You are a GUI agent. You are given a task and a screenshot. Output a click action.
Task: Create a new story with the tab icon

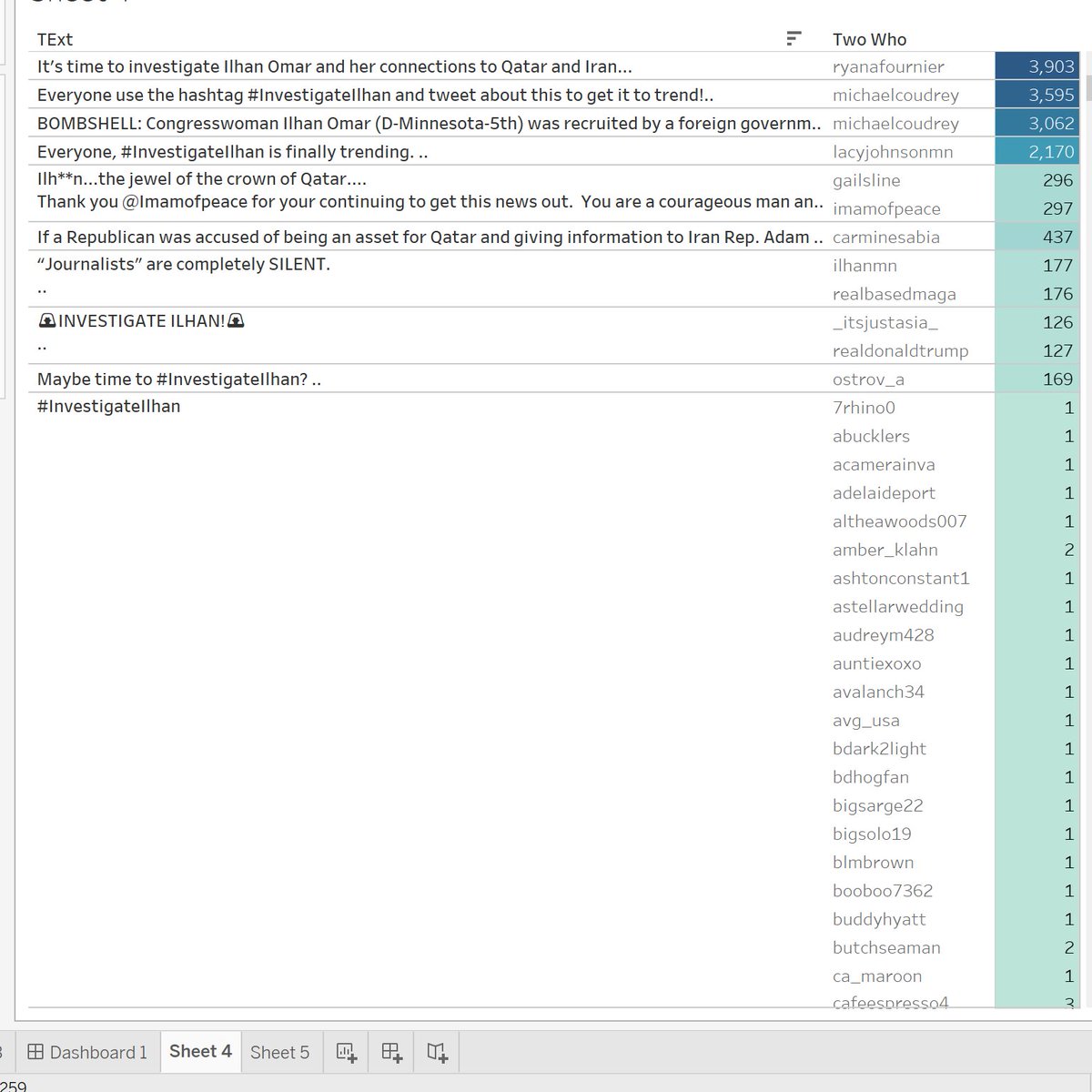coord(437,1053)
